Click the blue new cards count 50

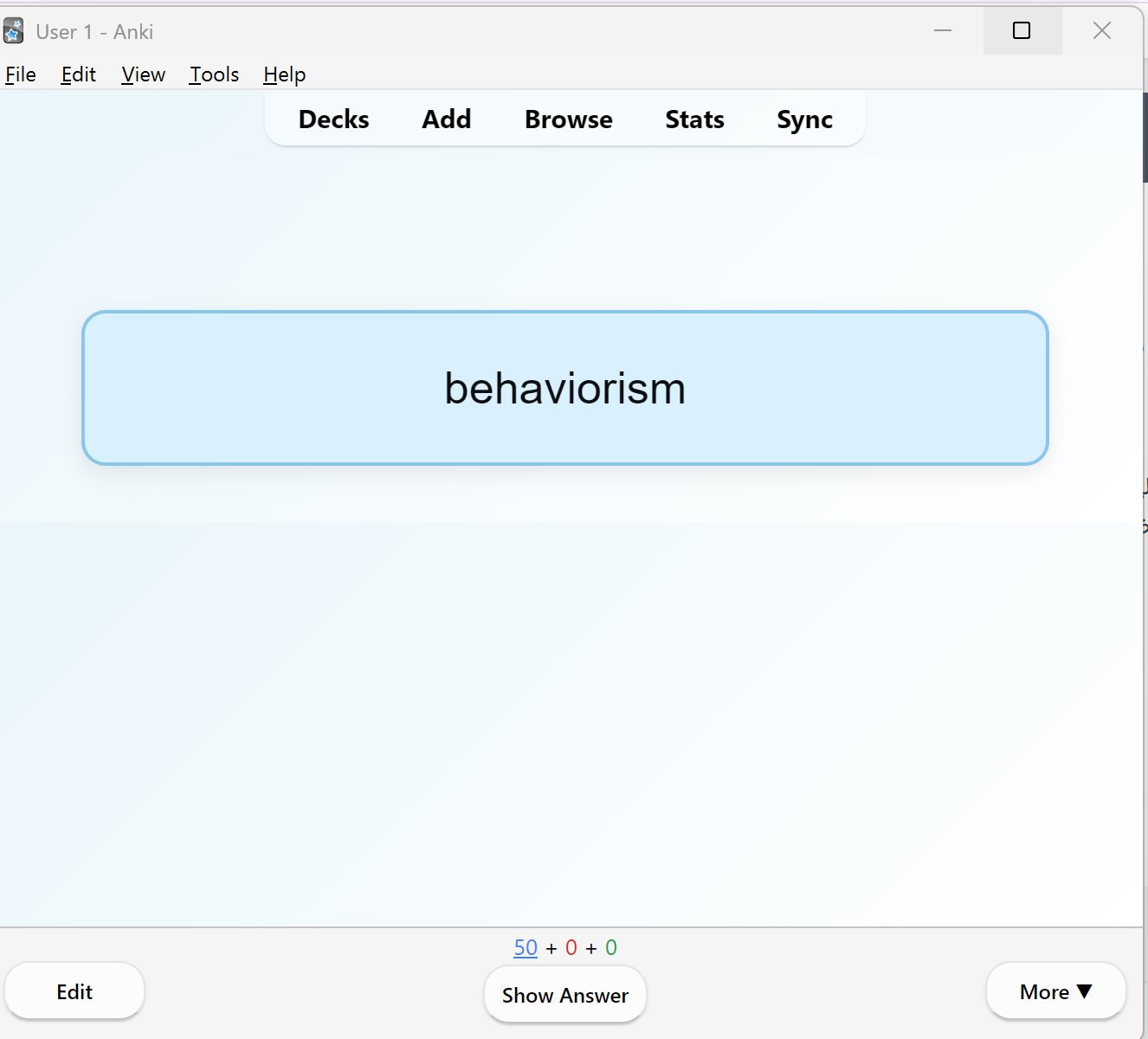(x=526, y=947)
